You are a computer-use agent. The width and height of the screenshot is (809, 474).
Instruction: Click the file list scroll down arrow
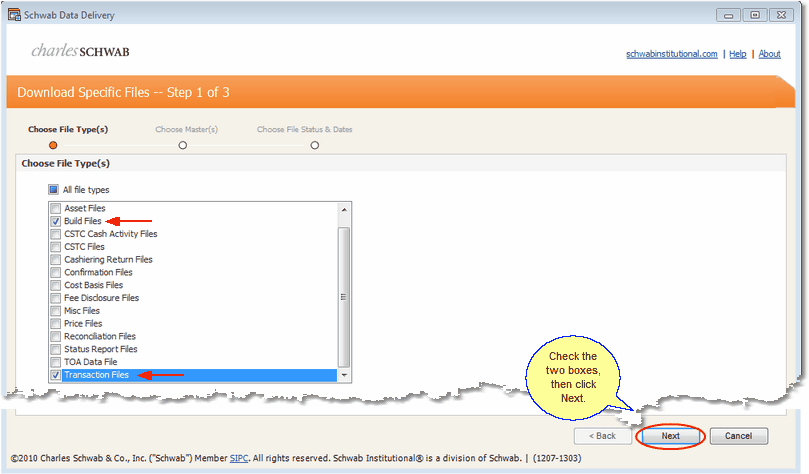344,375
